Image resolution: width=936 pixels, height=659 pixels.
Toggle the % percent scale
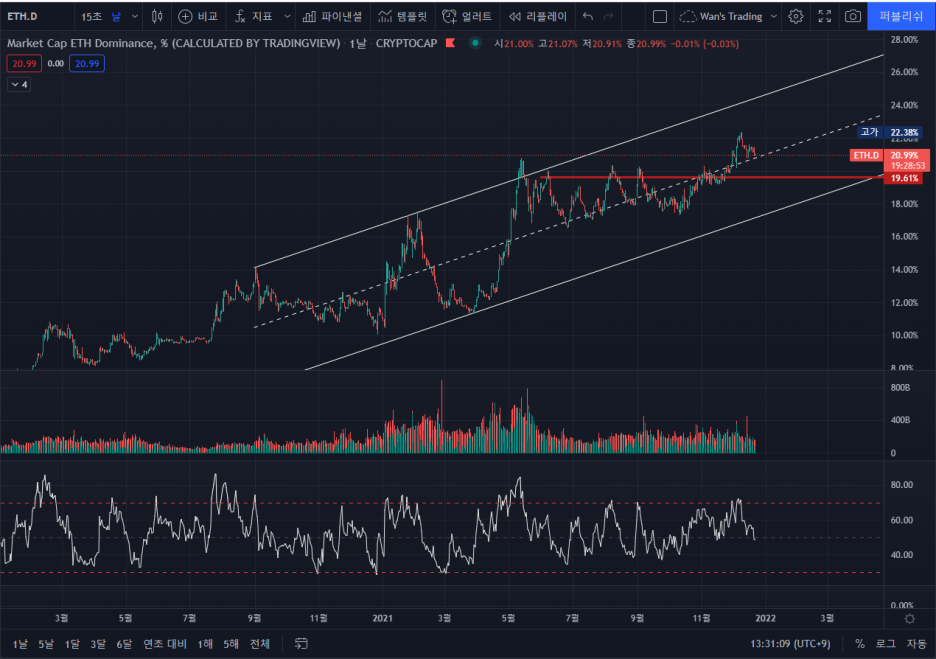860,644
